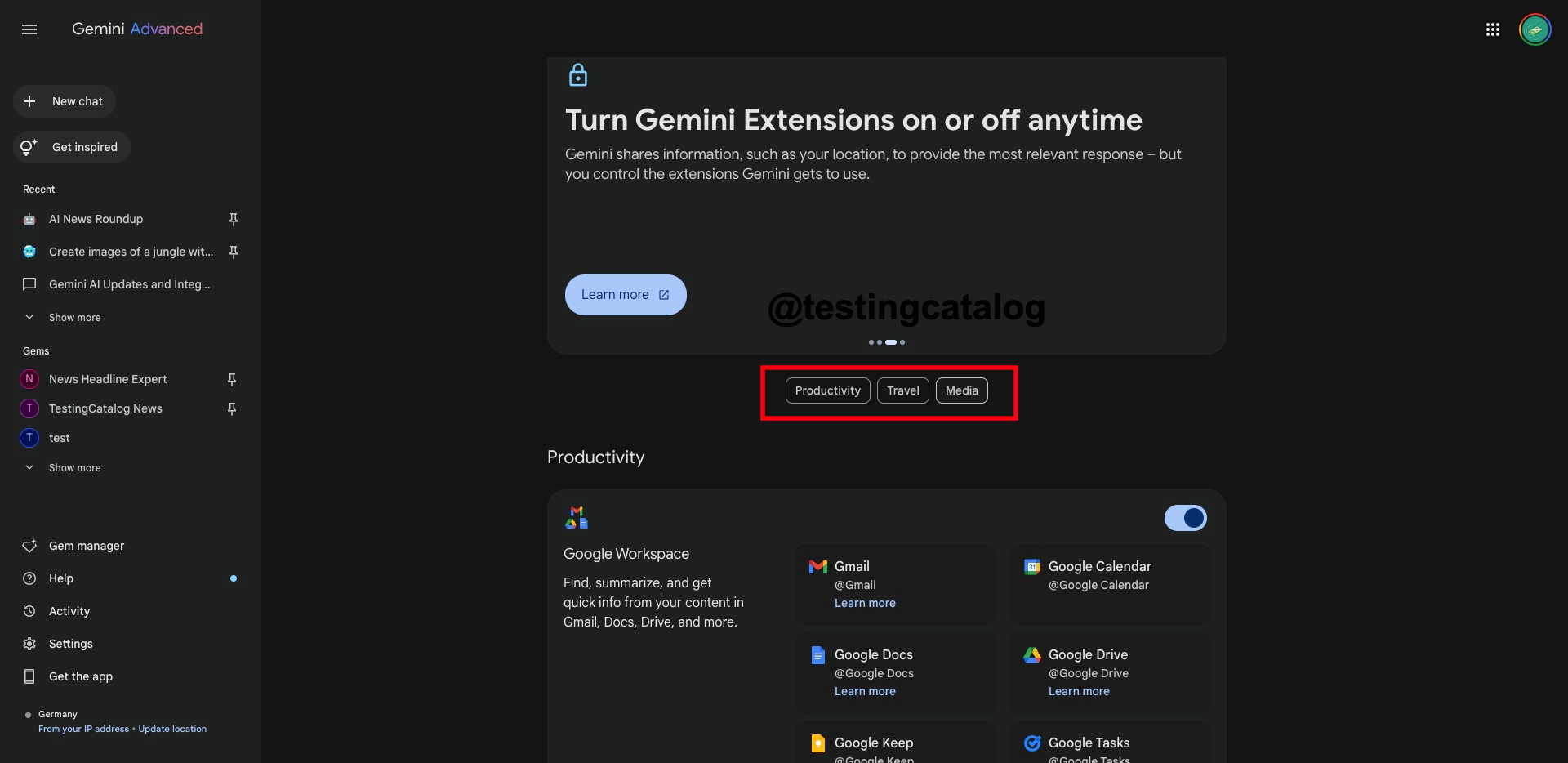Open the Google apps grid
The width and height of the screenshot is (1568, 763).
pos(1493,29)
